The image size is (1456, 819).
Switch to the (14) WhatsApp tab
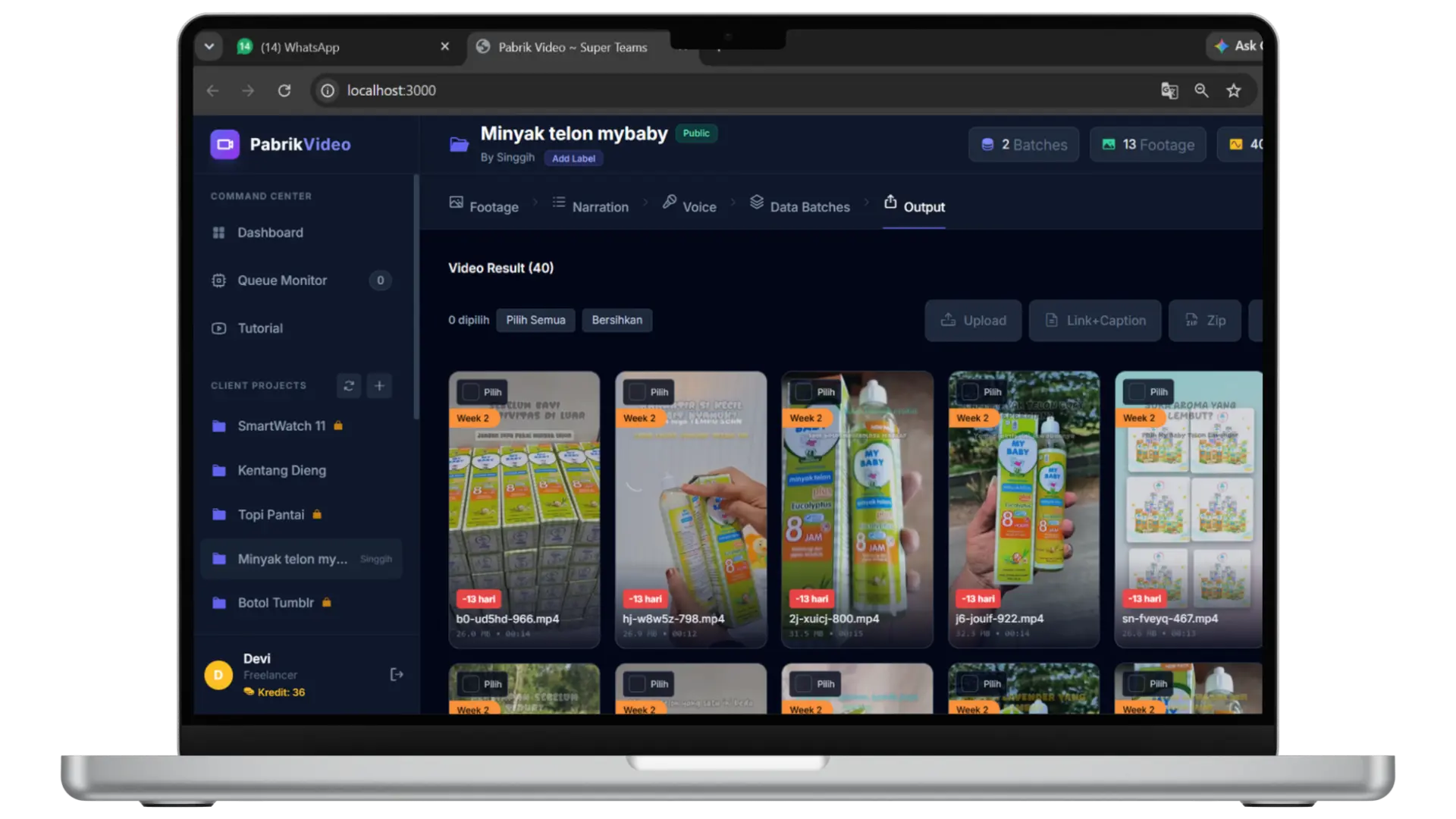343,47
